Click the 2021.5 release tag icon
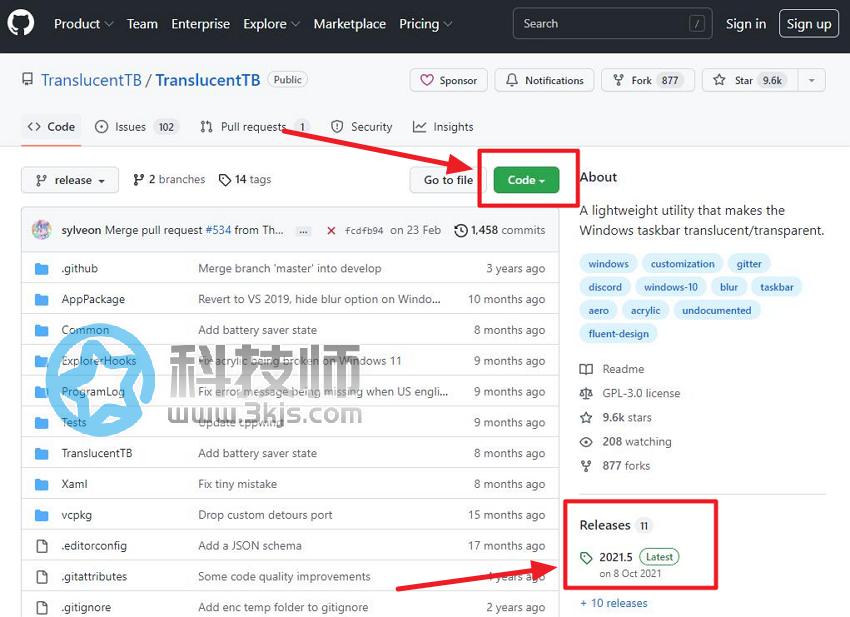This screenshot has height=617, width=850. click(x=586, y=557)
